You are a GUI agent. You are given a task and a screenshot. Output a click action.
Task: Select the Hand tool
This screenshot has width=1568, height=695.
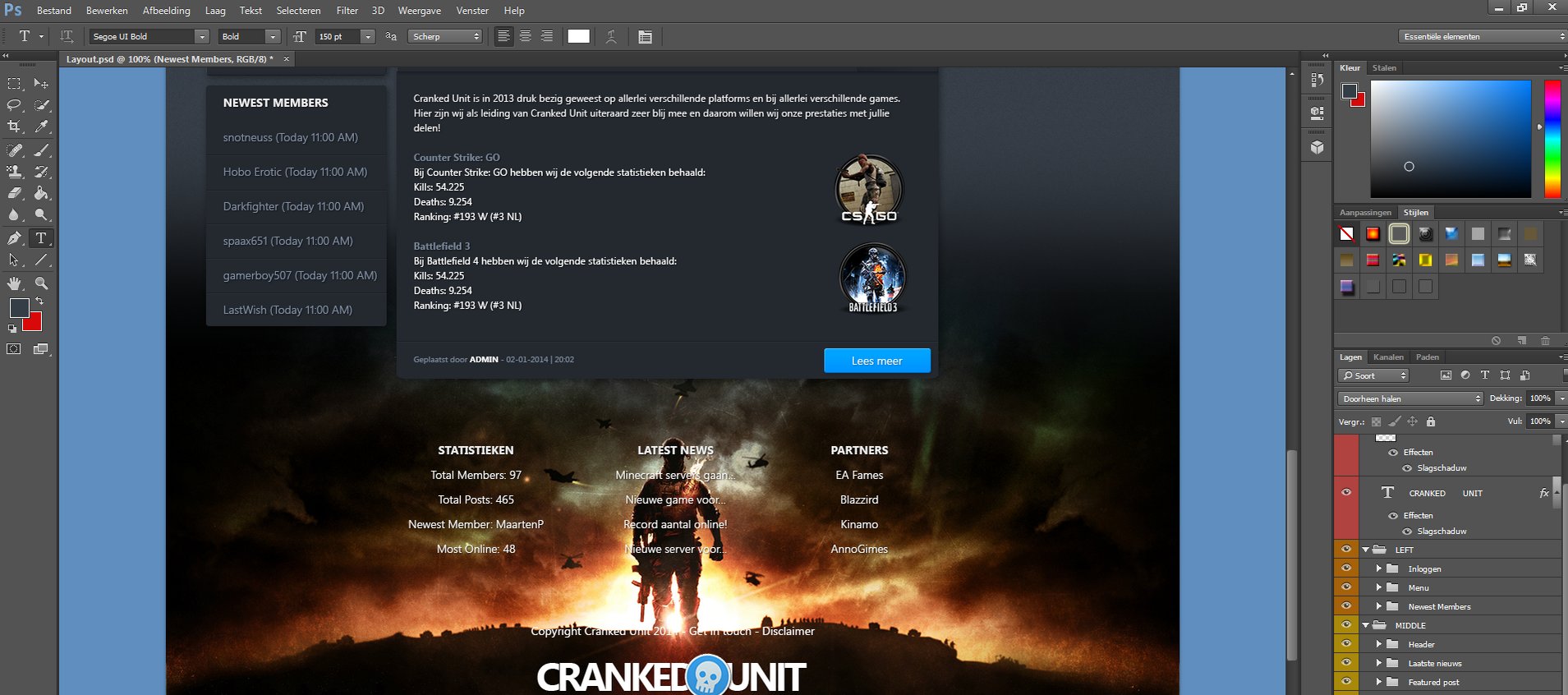click(x=14, y=283)
